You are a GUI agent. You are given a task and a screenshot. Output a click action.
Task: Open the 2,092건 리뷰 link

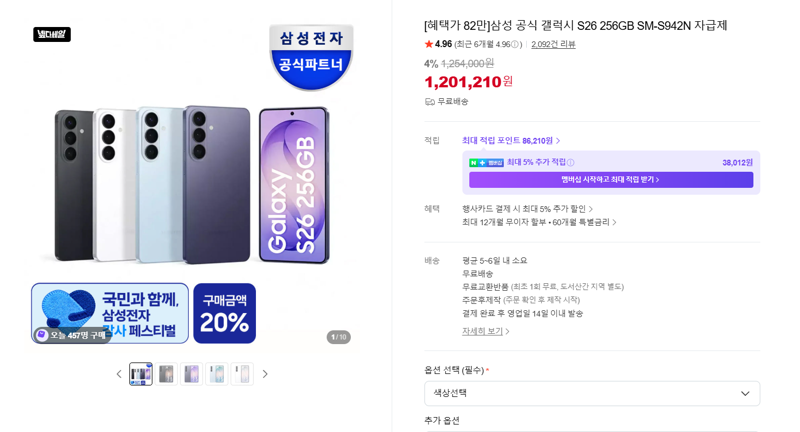(x=553, y=44)
